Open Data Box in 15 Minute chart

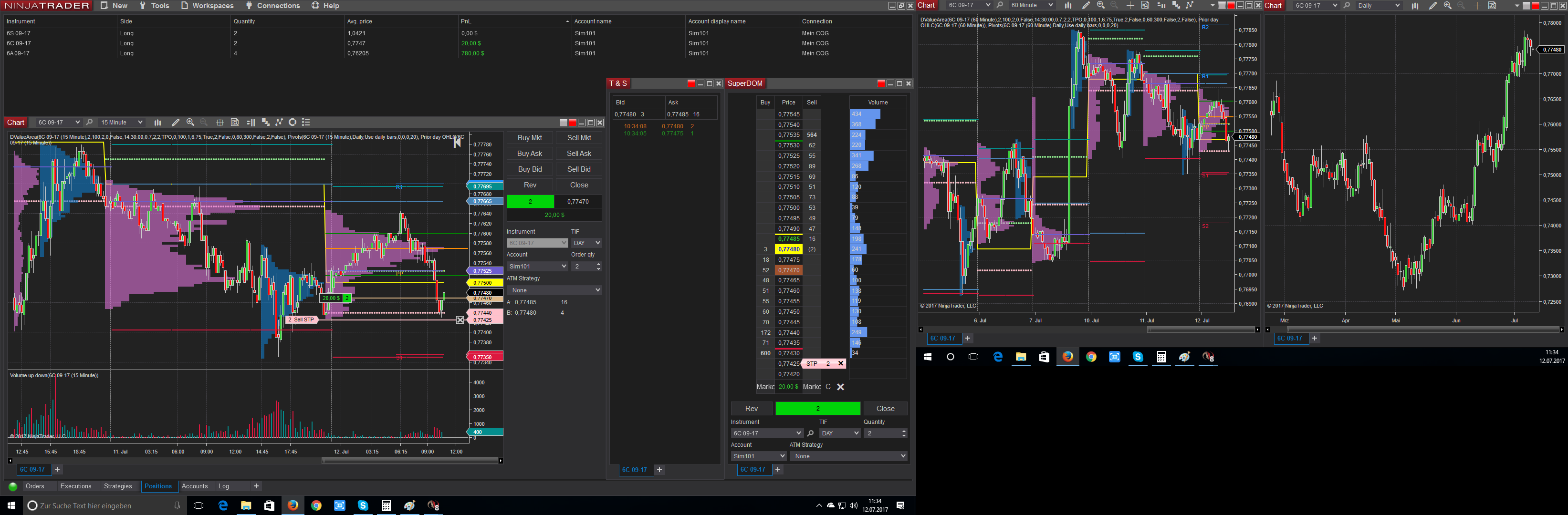235,122
